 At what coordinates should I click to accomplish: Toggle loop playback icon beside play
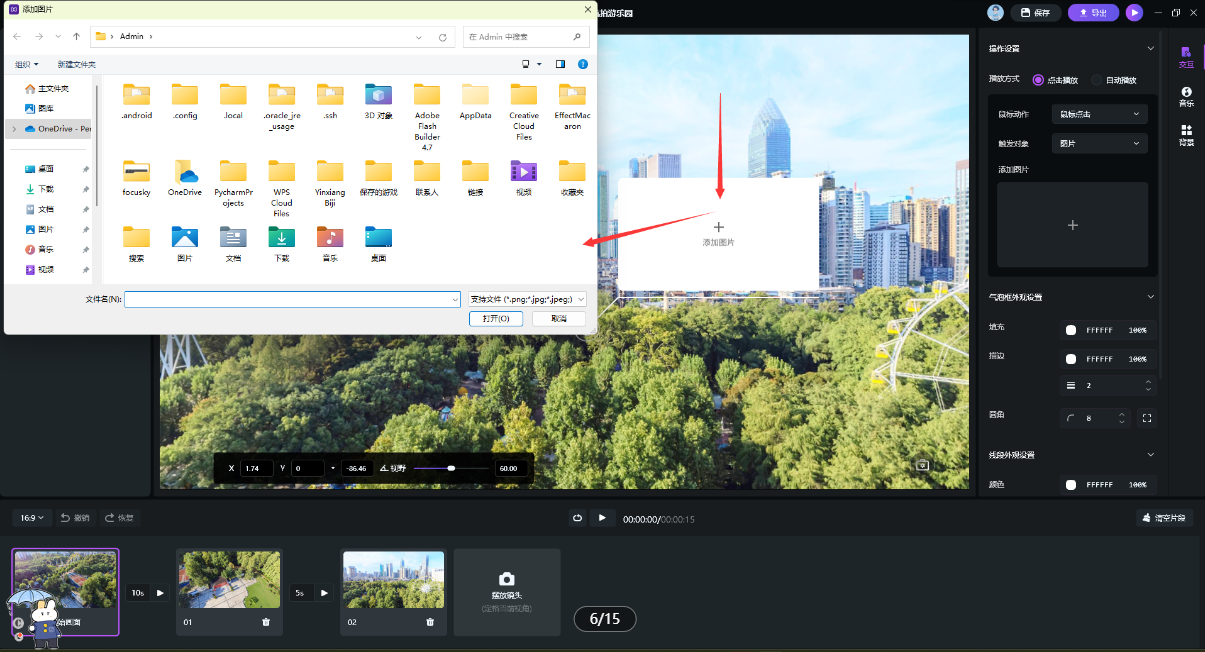[x=577, y=518]
